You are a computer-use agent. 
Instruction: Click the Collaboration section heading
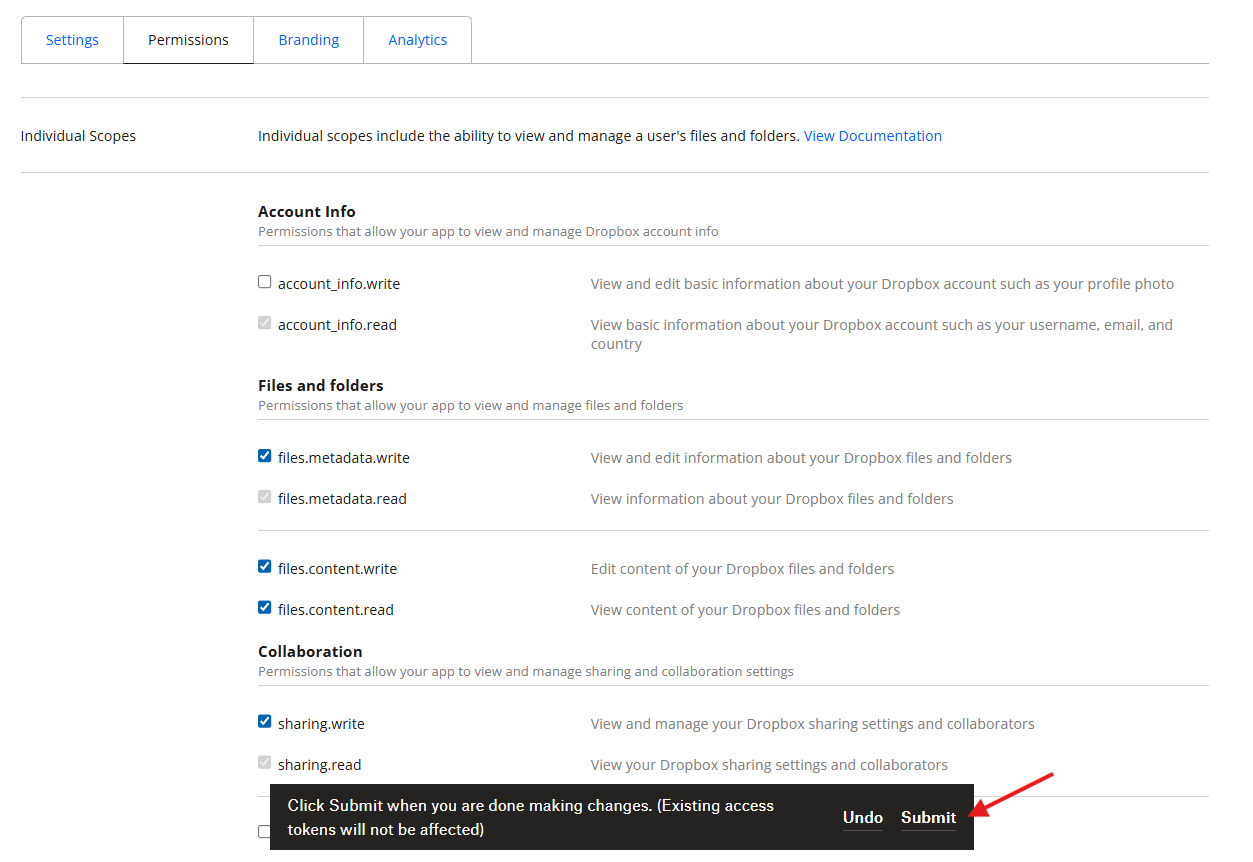[310, 652]
